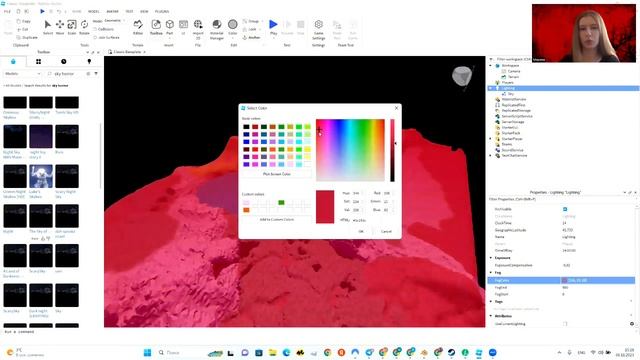The image size is (640, 360).
Task: Switch to the VIEW ribbon tab
Action: click(x=144, y=11)
